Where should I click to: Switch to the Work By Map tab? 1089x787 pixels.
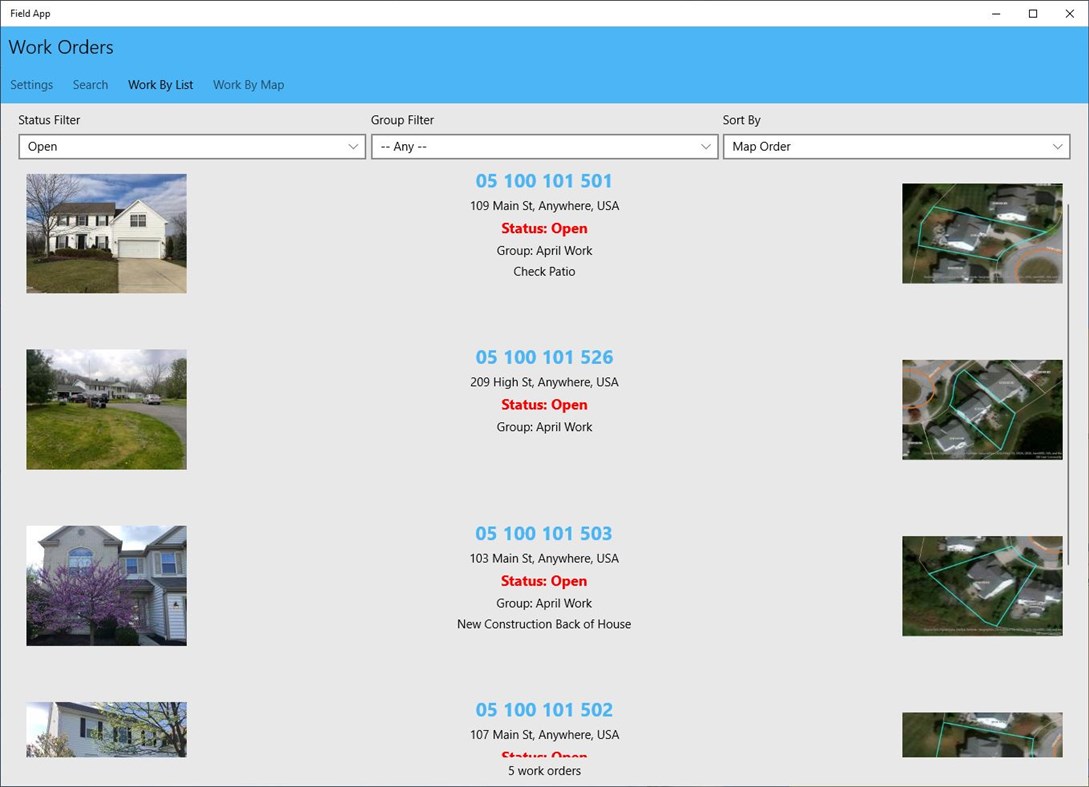click(x=248, y=85)
